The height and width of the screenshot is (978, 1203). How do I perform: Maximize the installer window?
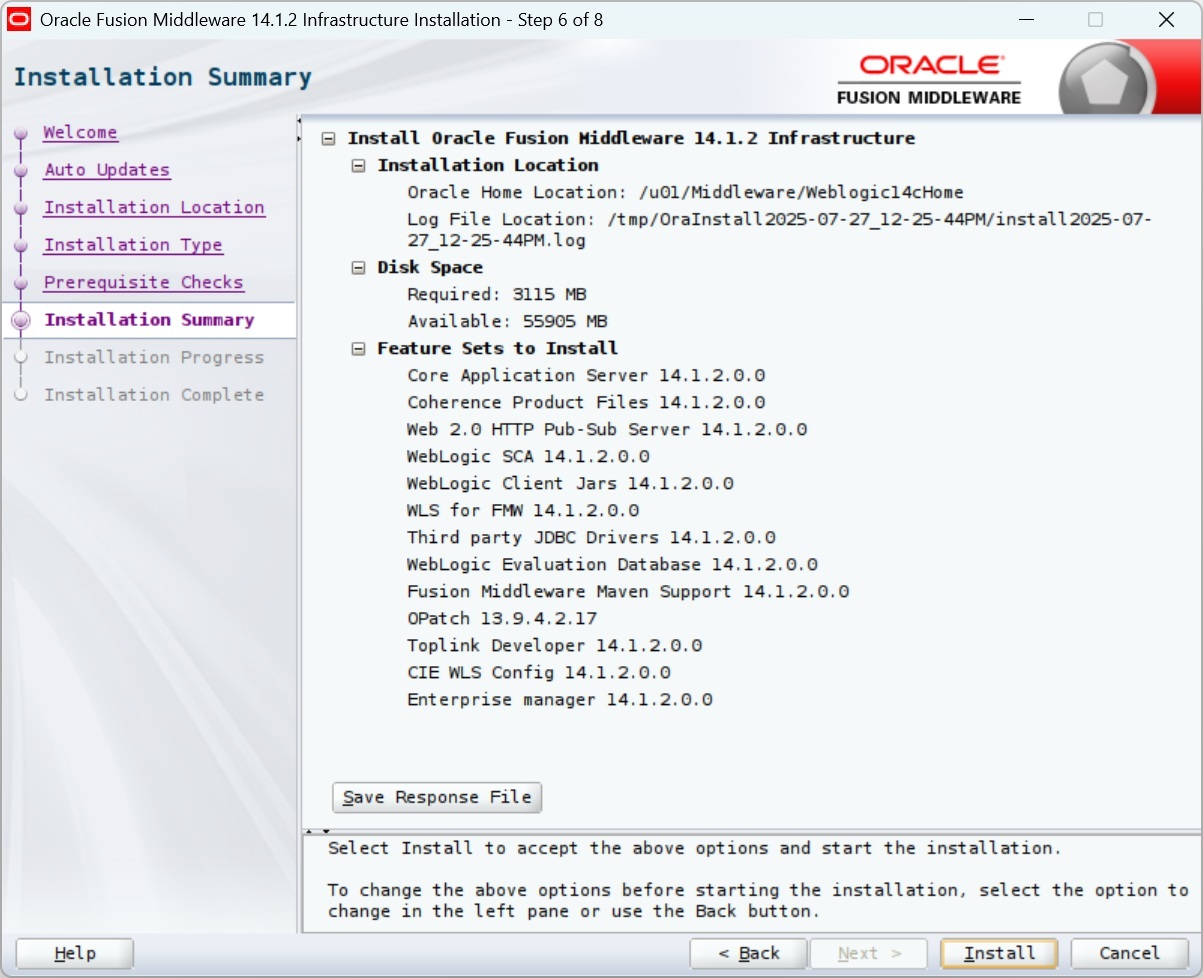click(1095, 19)
